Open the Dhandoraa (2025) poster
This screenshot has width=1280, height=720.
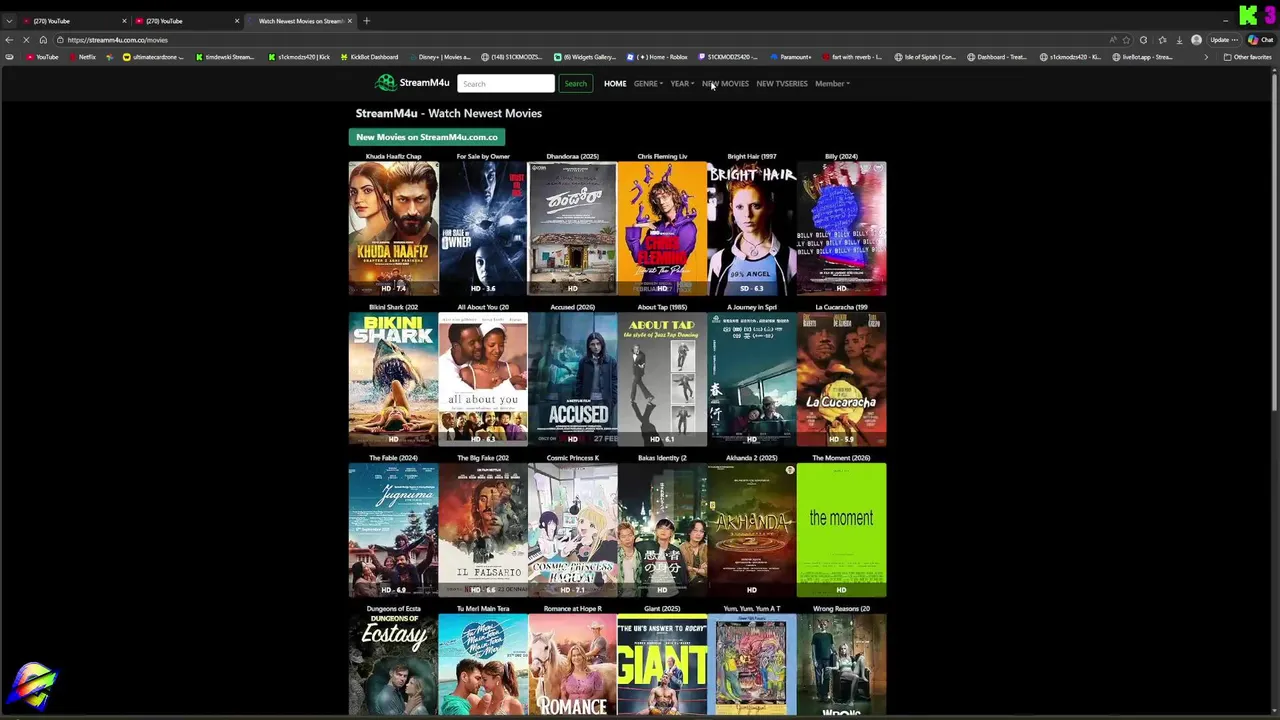click(572, 229)
